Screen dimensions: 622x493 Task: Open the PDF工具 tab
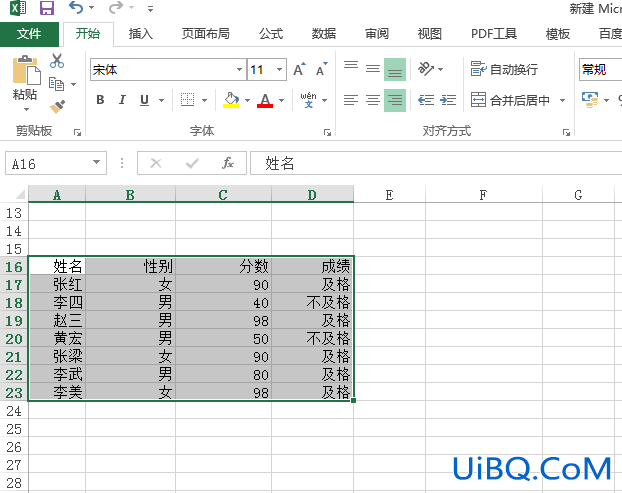tap(494, 34)
